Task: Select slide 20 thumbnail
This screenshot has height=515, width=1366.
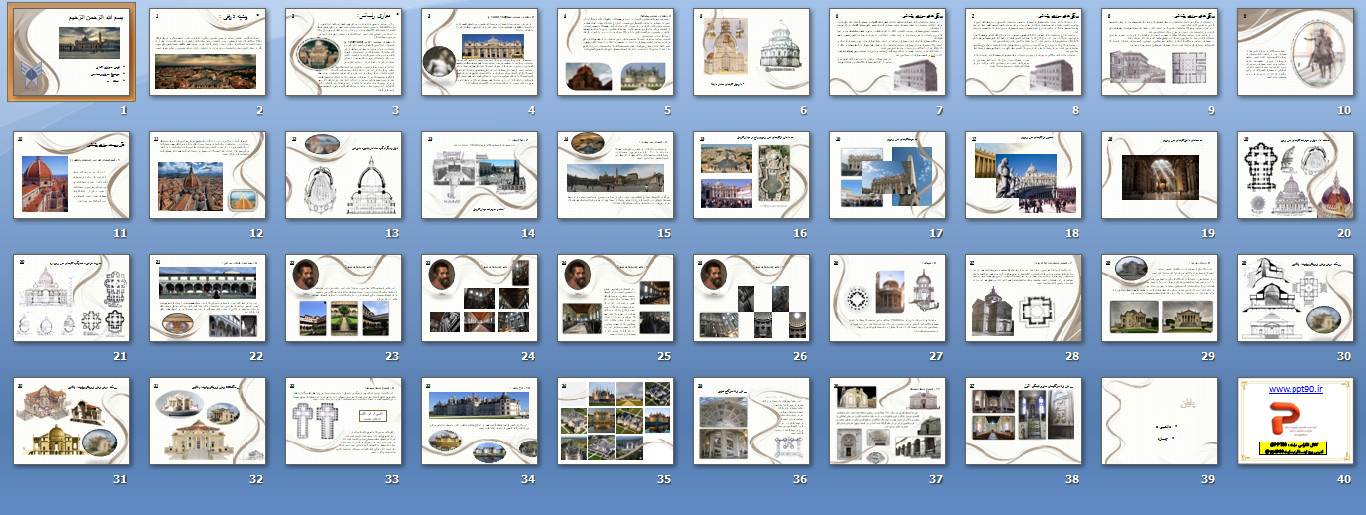Action: pyautogui.click(x=1295, y=175)
